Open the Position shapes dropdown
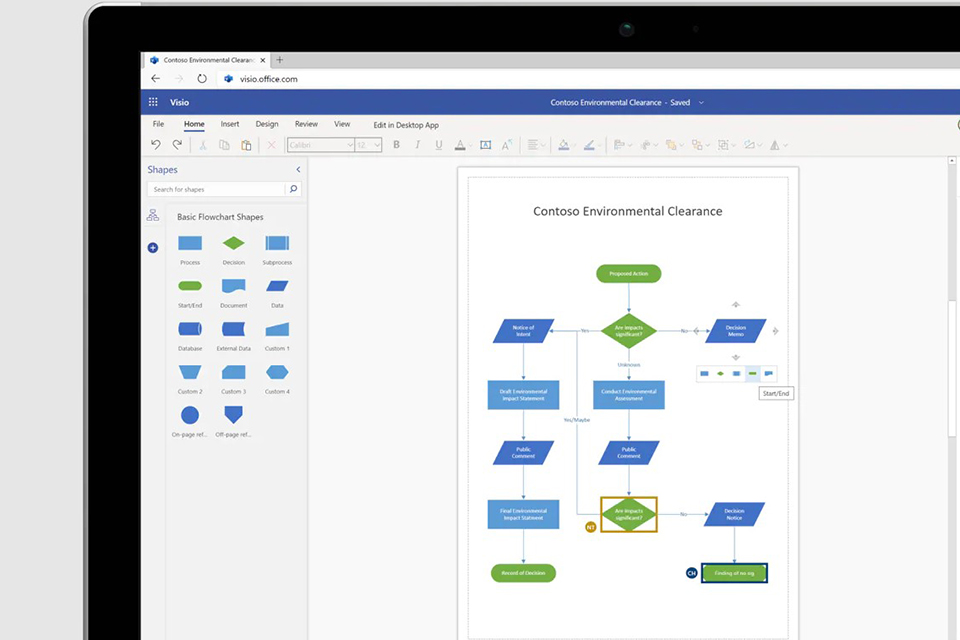 tap(649, 145)
